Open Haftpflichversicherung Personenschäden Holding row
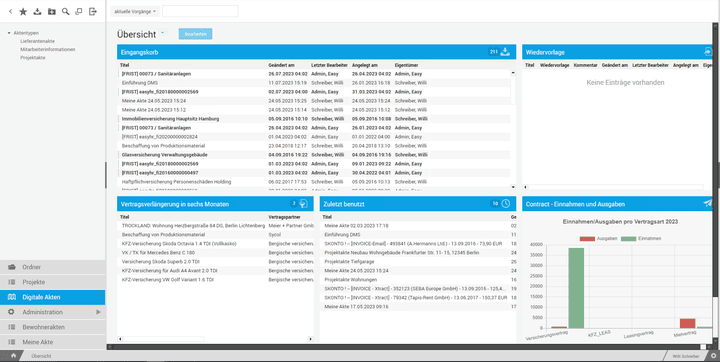This screenshot has height=362, width=720. tap(315, 181)
